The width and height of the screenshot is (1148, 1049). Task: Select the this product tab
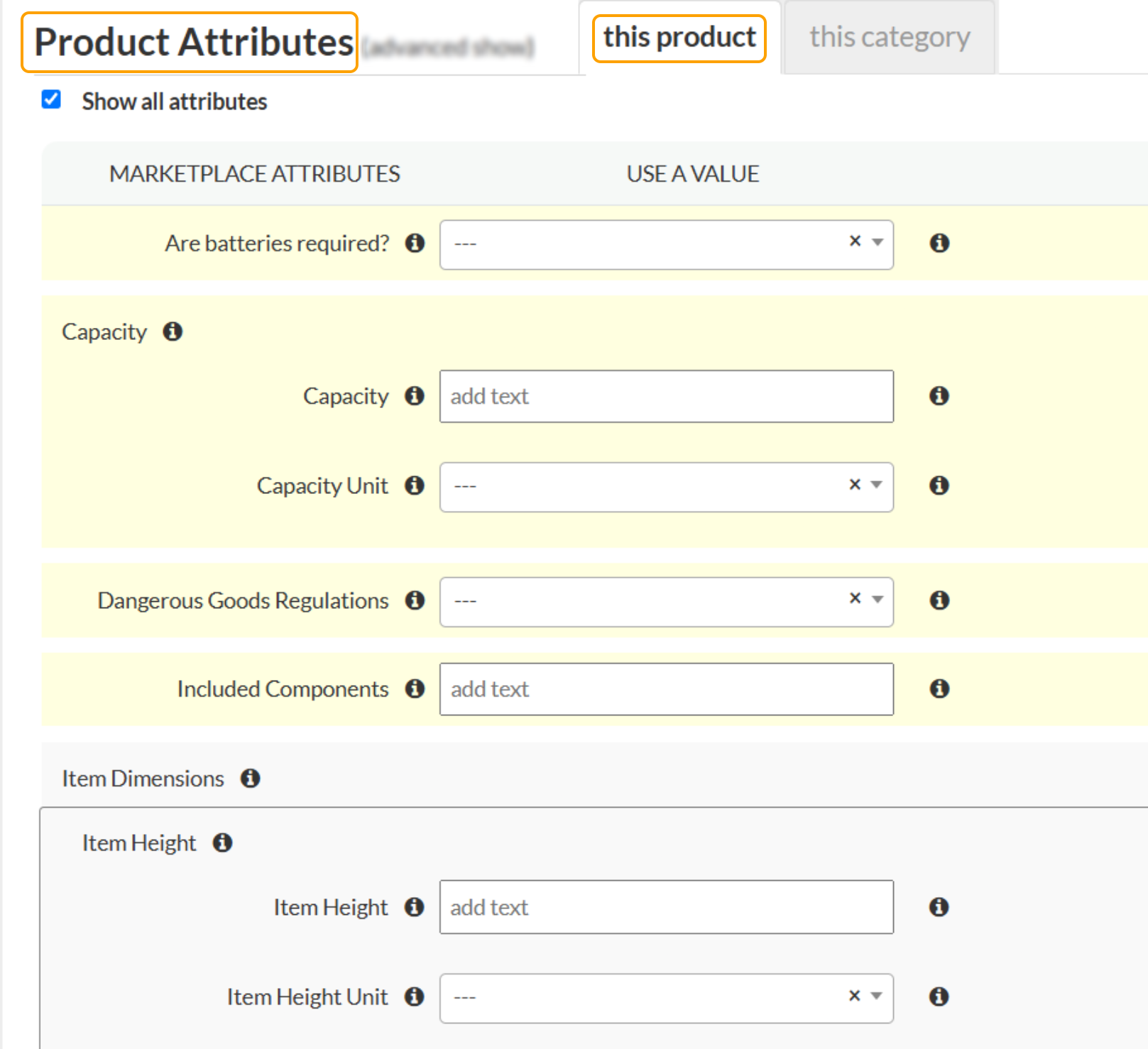679,38
